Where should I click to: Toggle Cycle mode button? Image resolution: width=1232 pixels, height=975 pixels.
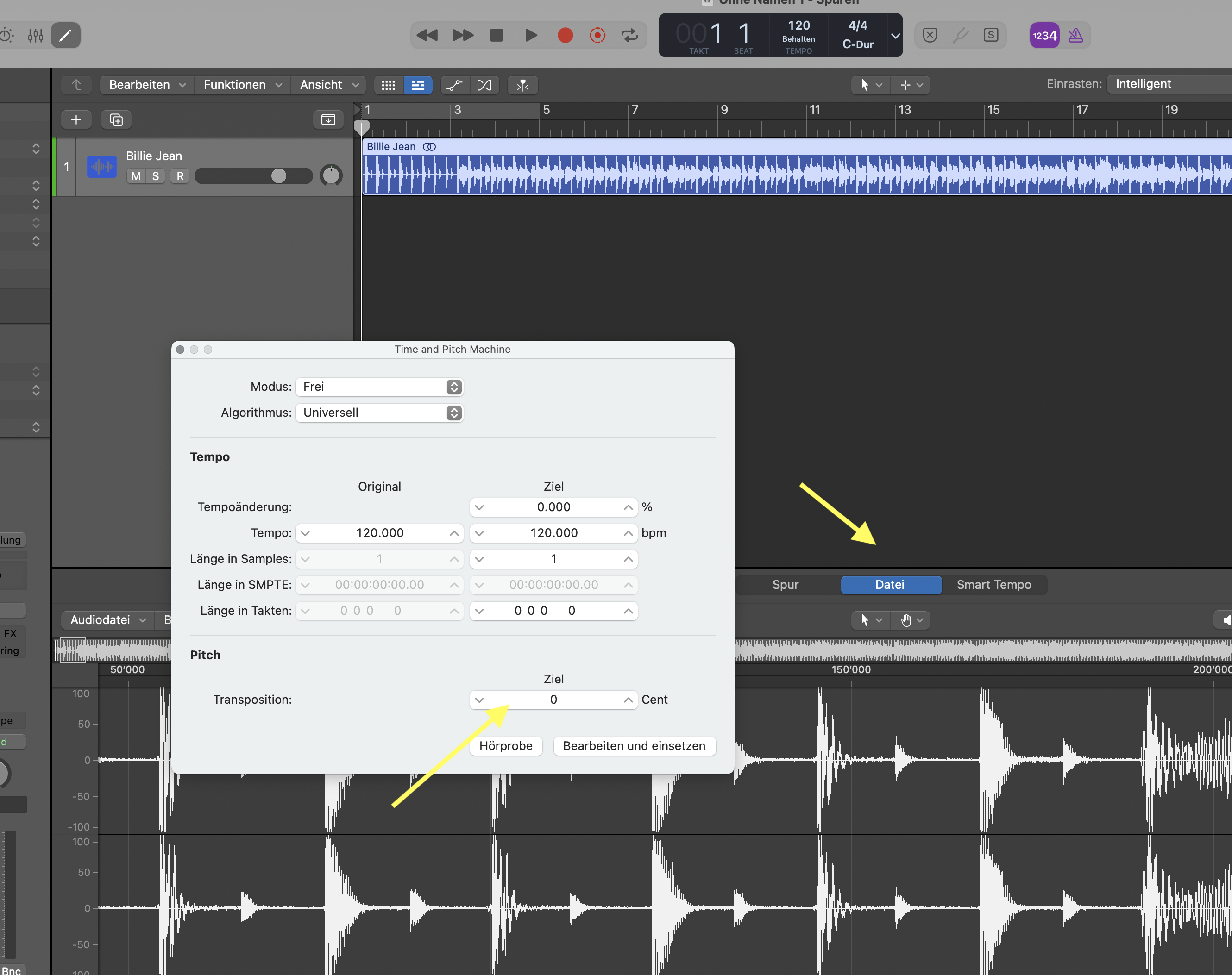coord(629,35)
